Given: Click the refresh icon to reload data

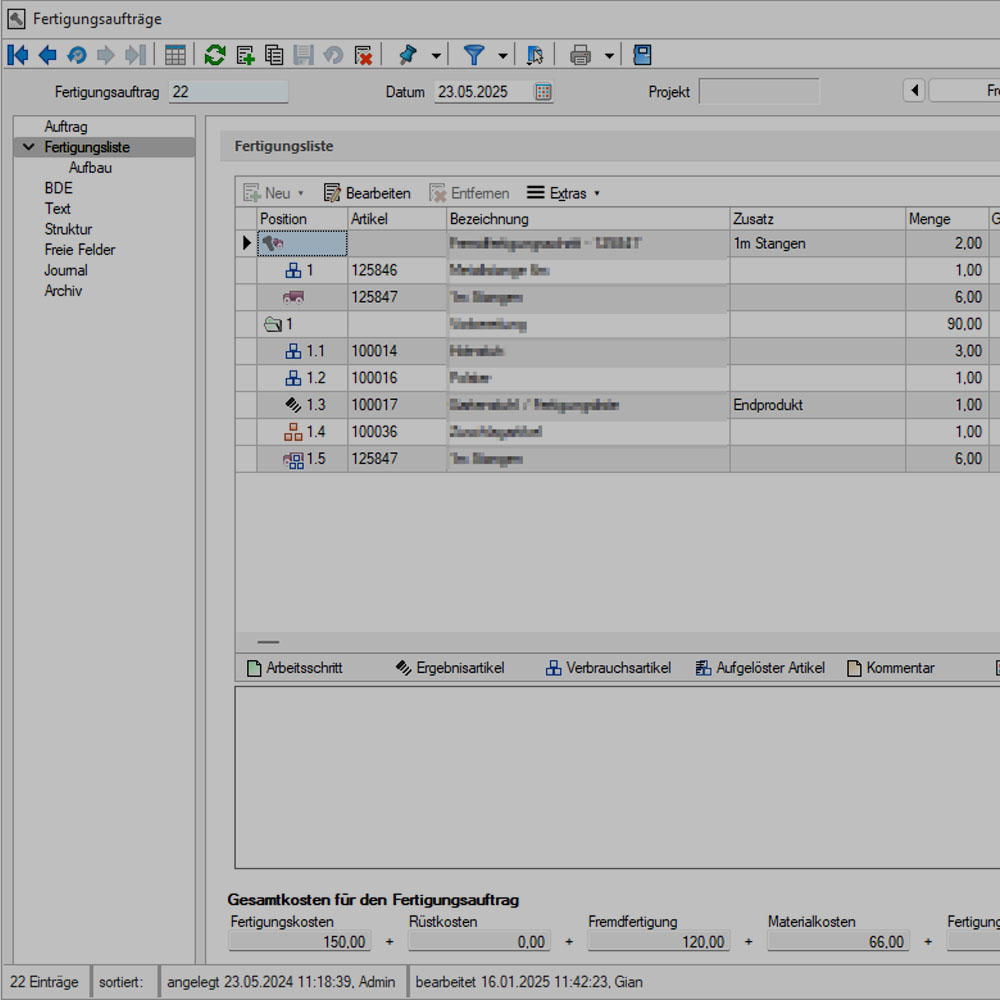Looking at the screenshot, I should coord(214,55).
